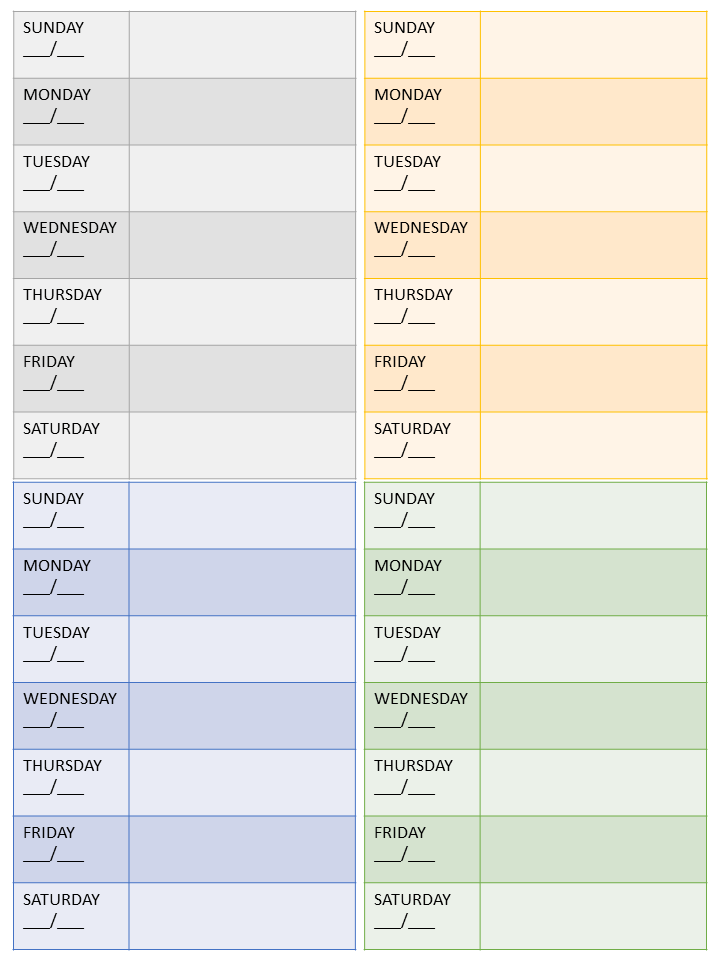This screenshot has width=720, height=960.
Task: Select the TUESDAY label in the green table
Action: coord(408,633)
